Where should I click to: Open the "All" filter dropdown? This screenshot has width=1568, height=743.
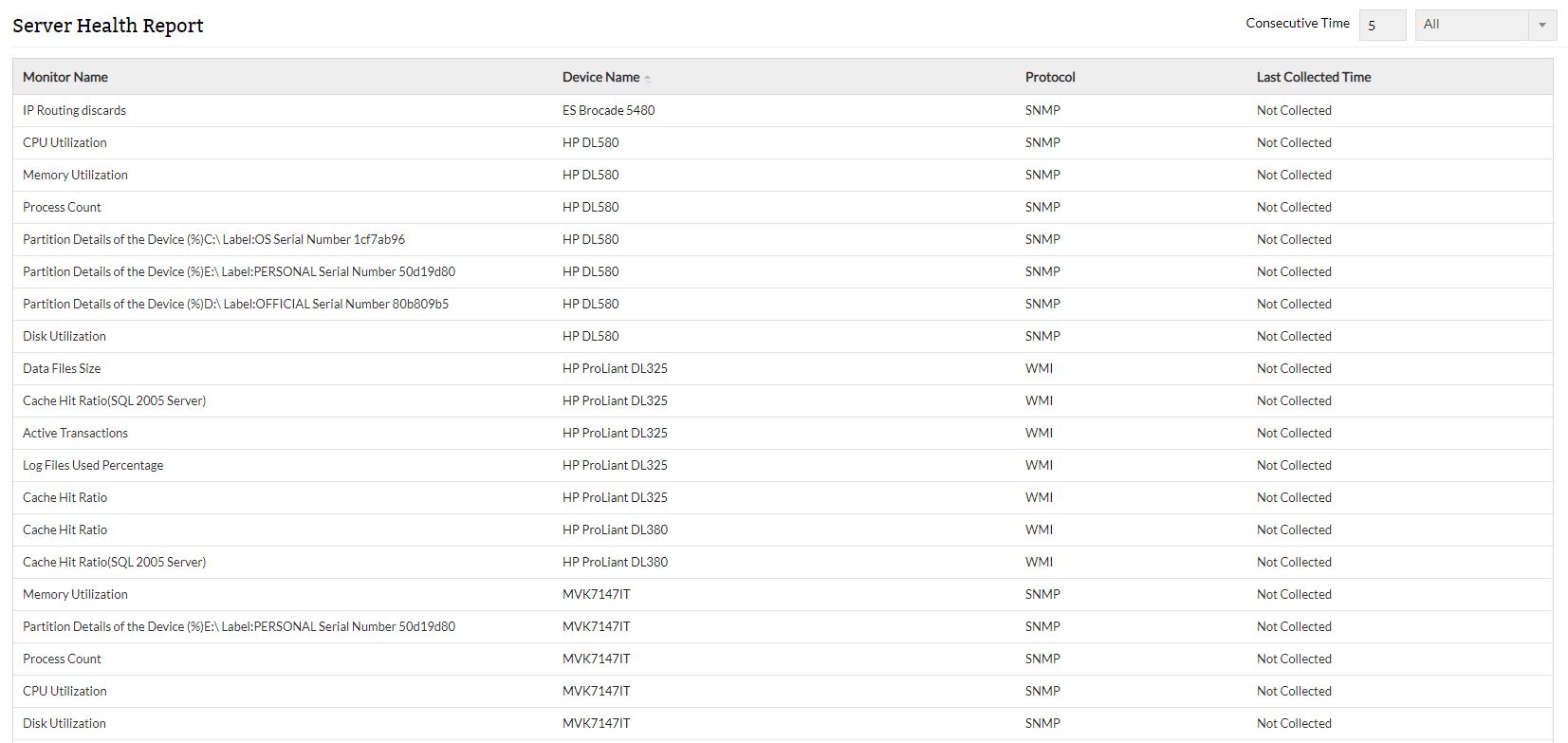(1485, 25)
